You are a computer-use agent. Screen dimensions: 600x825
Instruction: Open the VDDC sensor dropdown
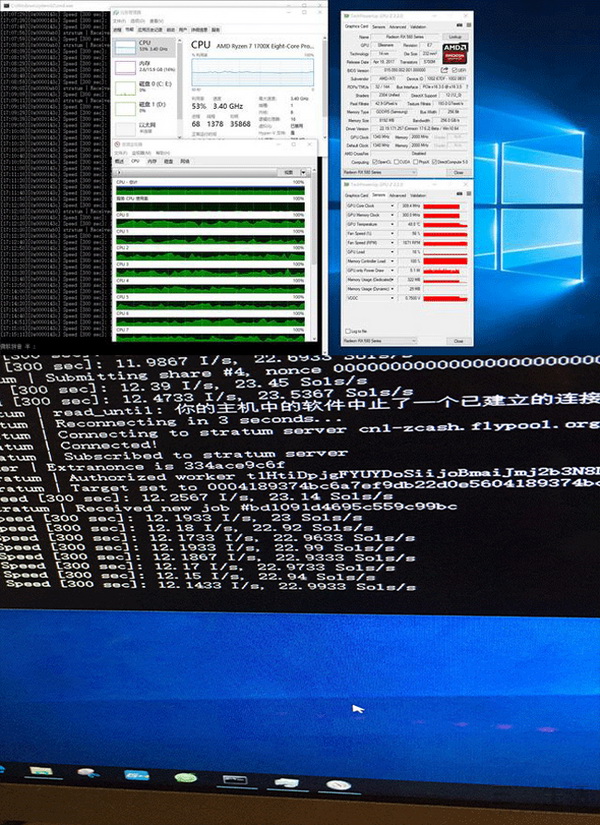[x=392, y=298]
